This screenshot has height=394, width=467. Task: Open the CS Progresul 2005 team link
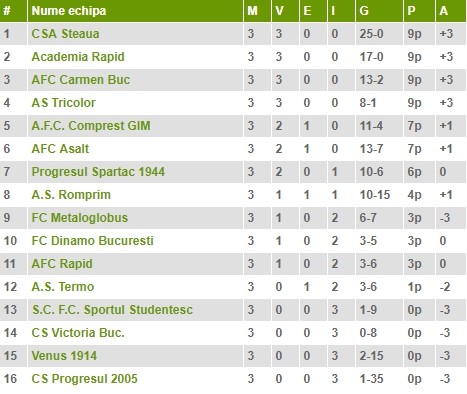[x=85, y=379]
